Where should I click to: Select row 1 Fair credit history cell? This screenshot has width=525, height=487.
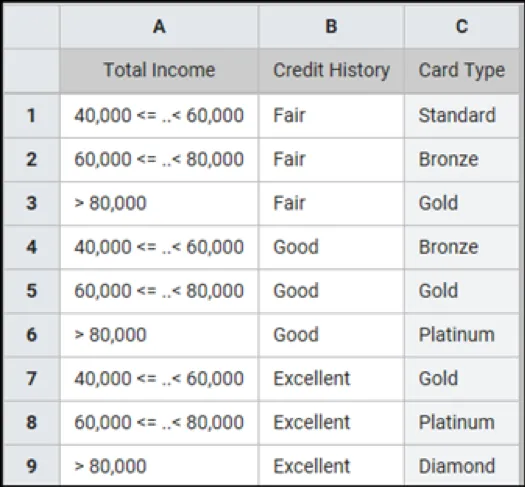(x=331, y=116)
